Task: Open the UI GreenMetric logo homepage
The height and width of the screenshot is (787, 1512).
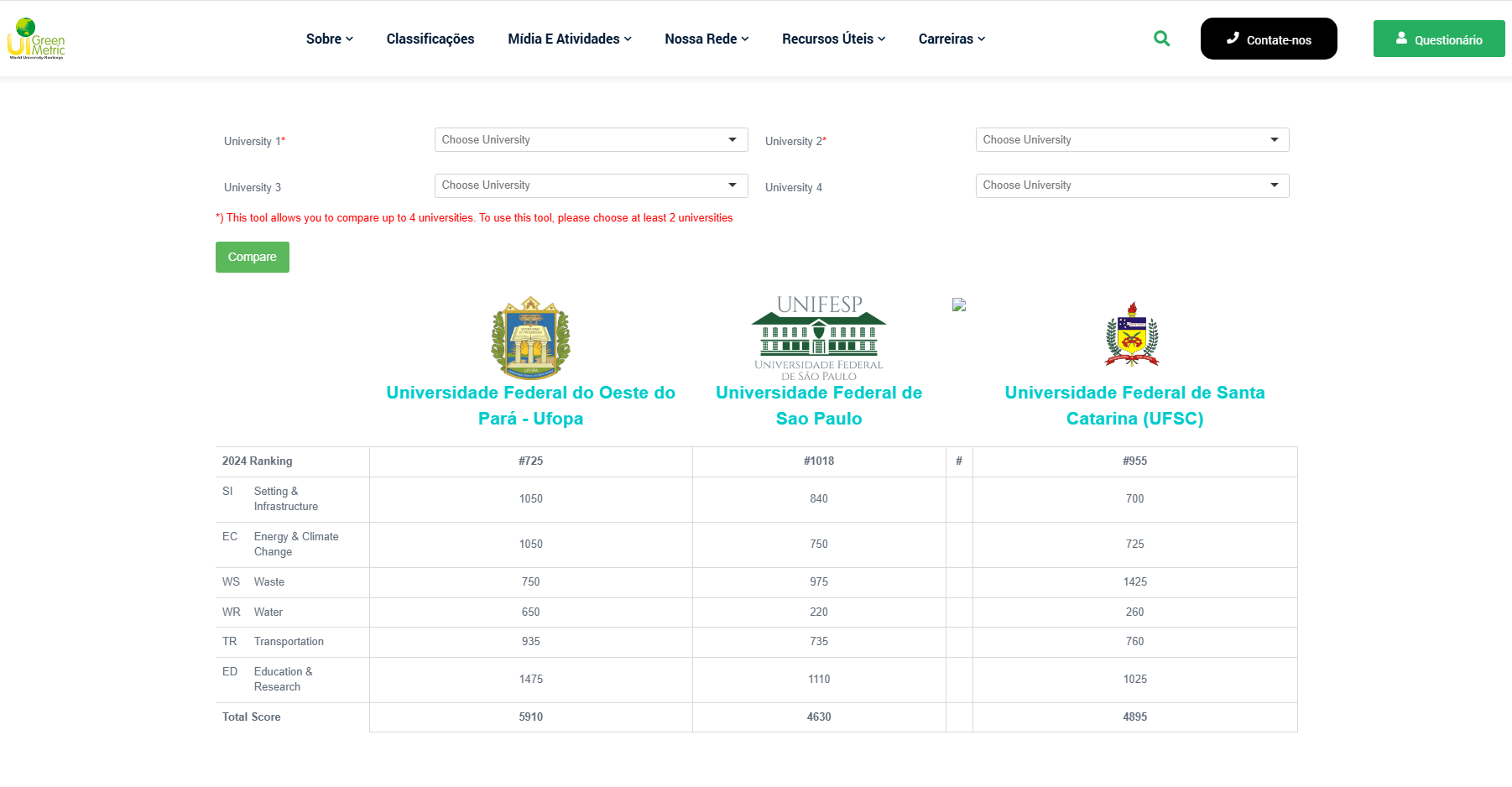Action: (36, 39)
